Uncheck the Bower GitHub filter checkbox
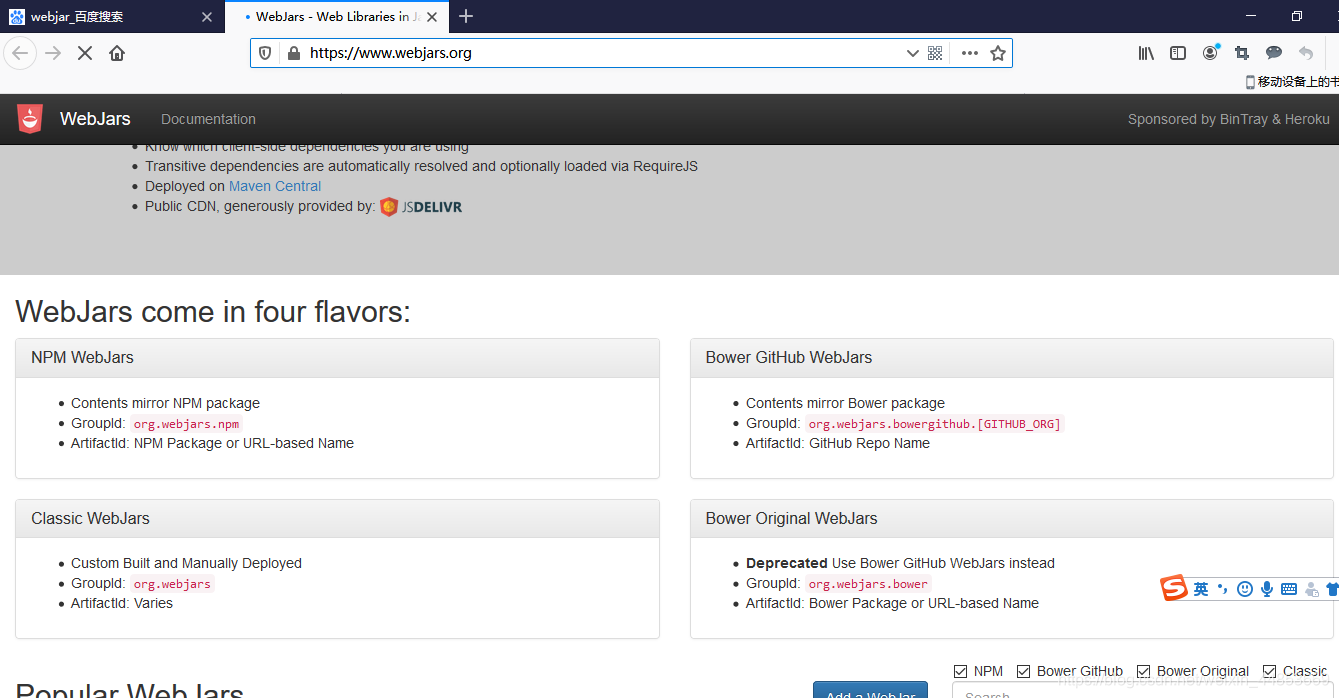This screenshot has width=1339, height=698. click(x=1024, y=671)
